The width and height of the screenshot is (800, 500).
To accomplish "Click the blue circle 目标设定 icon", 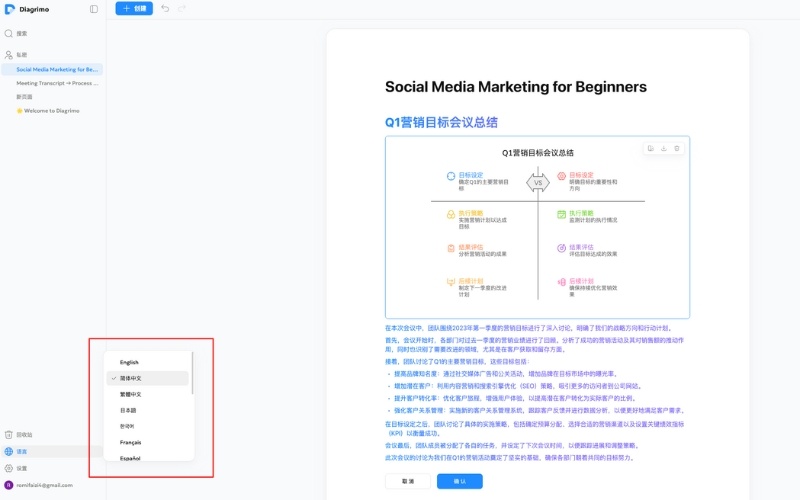I will pyautogui.click(x=451, y=176).
